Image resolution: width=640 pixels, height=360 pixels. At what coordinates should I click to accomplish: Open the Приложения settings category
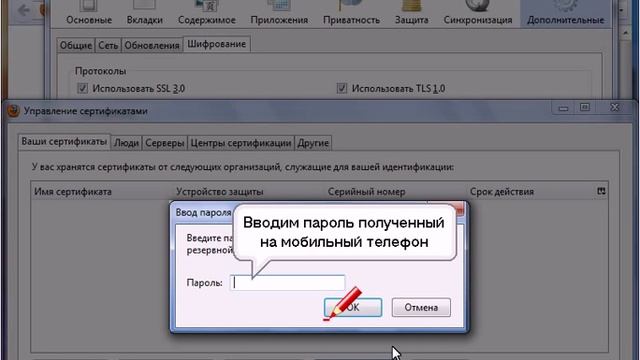click(x=279, y=13)
